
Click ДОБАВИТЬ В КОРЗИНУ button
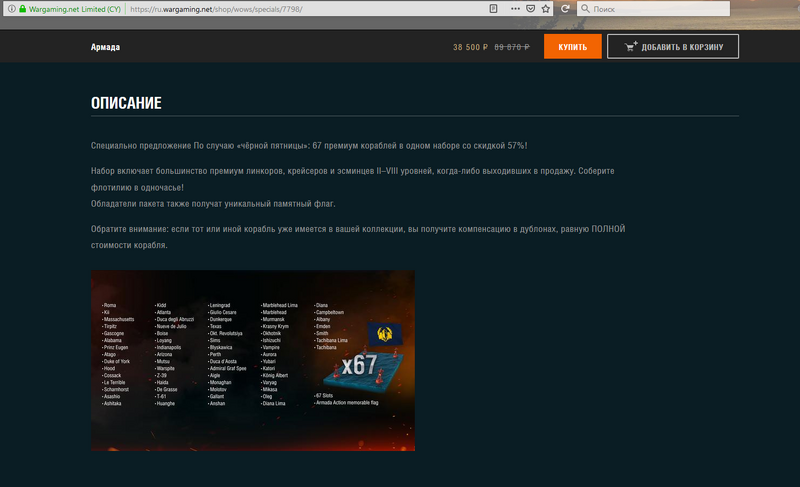tap(673, 46)
